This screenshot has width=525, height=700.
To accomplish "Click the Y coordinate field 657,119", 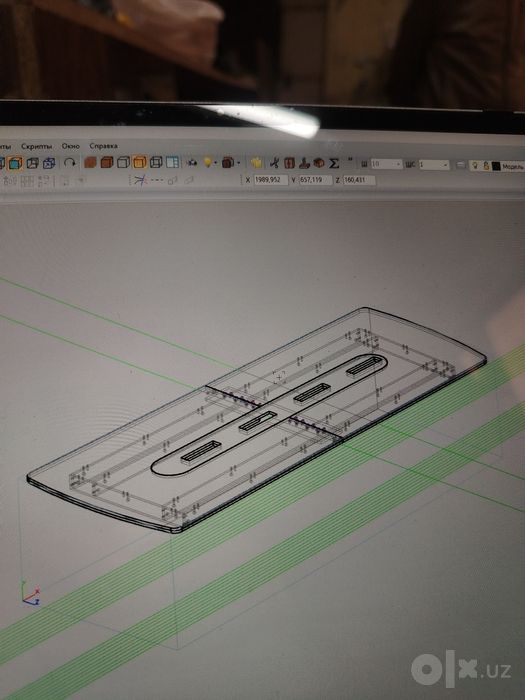I will point(315,180).
